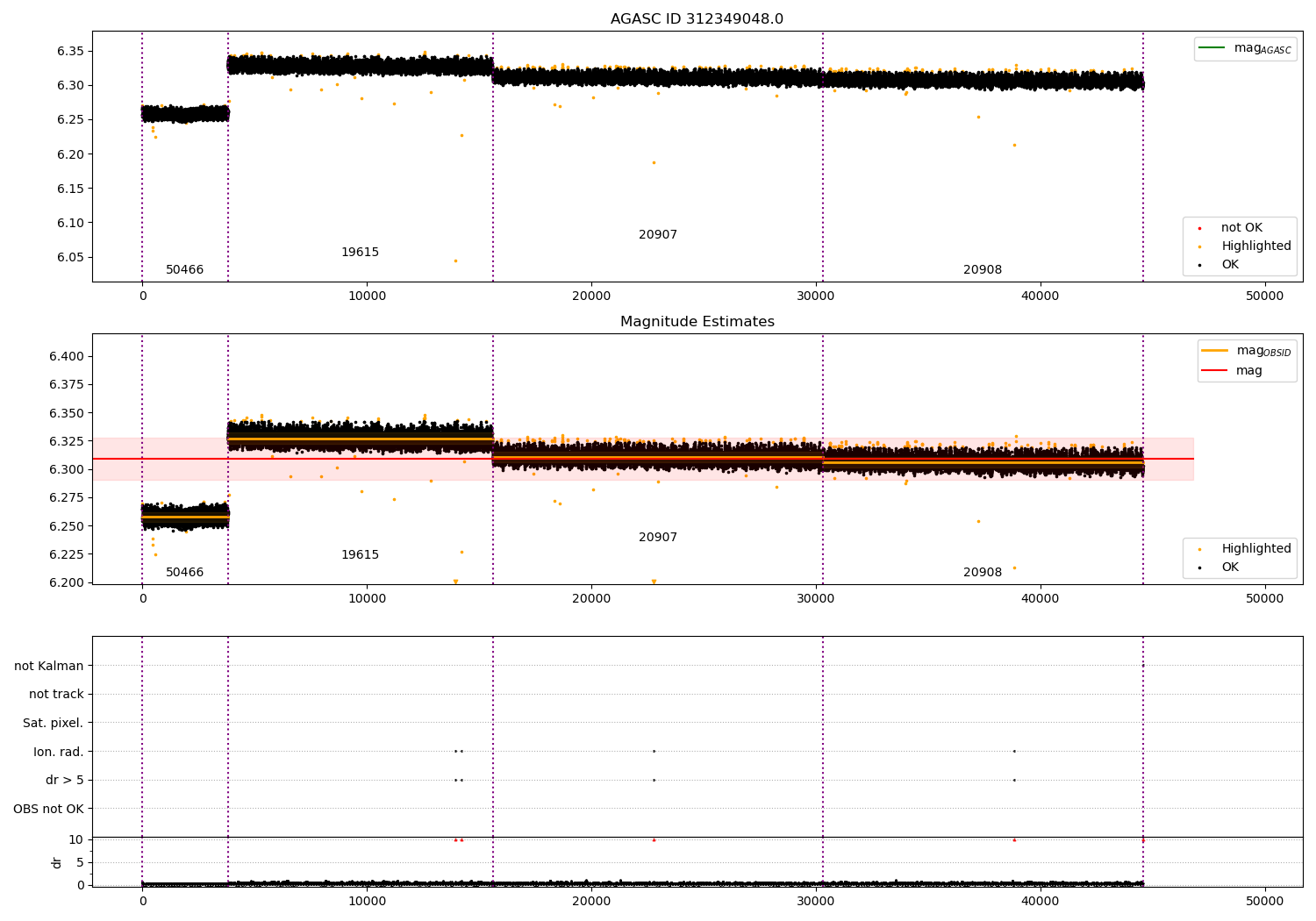Click the 'not track' axis label
The height and width of the screenshot is (921, 1316).
coord(56,695)
